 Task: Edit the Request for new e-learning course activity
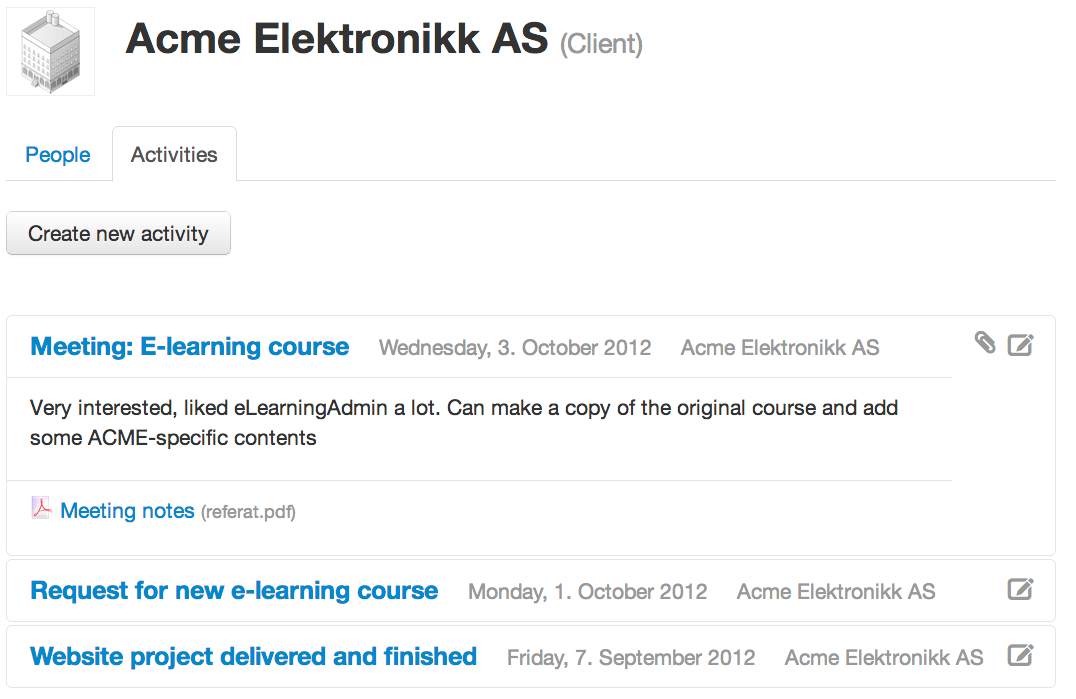click(x=1020, y=589)
